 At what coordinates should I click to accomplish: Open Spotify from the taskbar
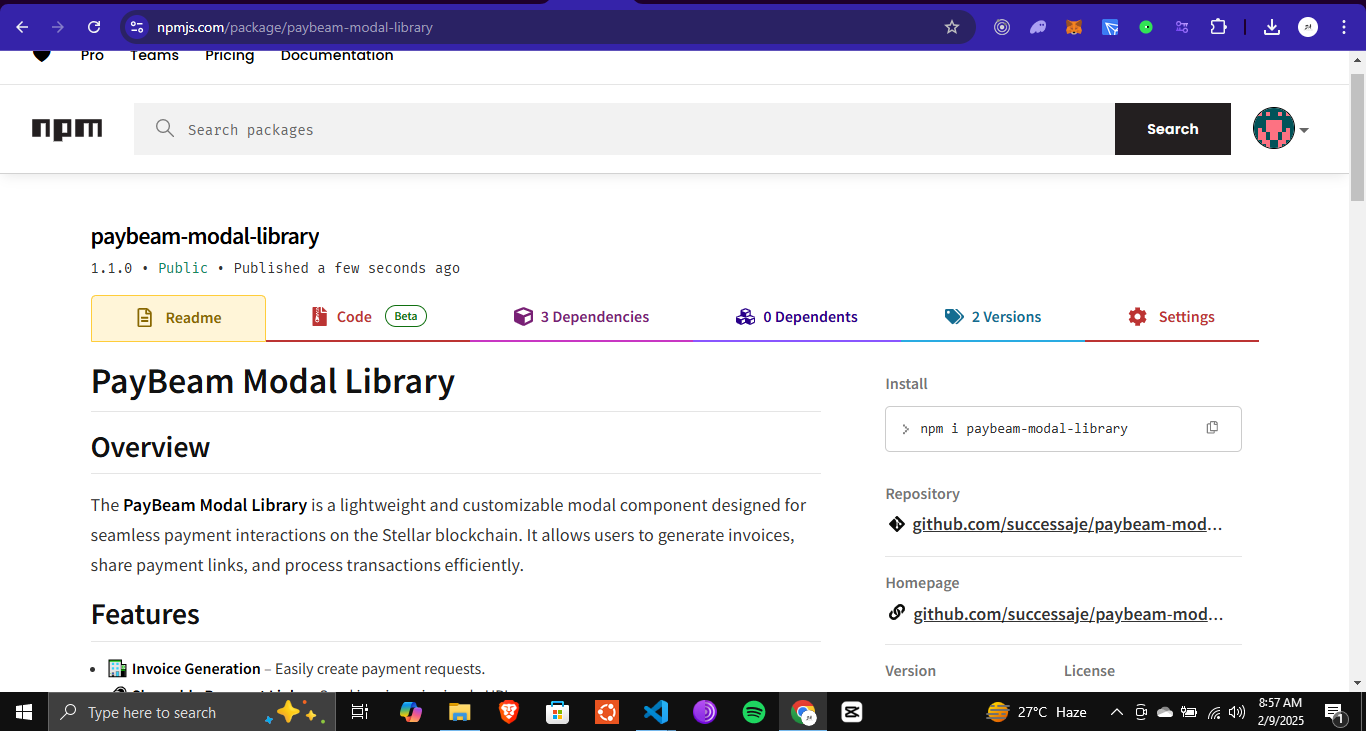coord(754,712)
